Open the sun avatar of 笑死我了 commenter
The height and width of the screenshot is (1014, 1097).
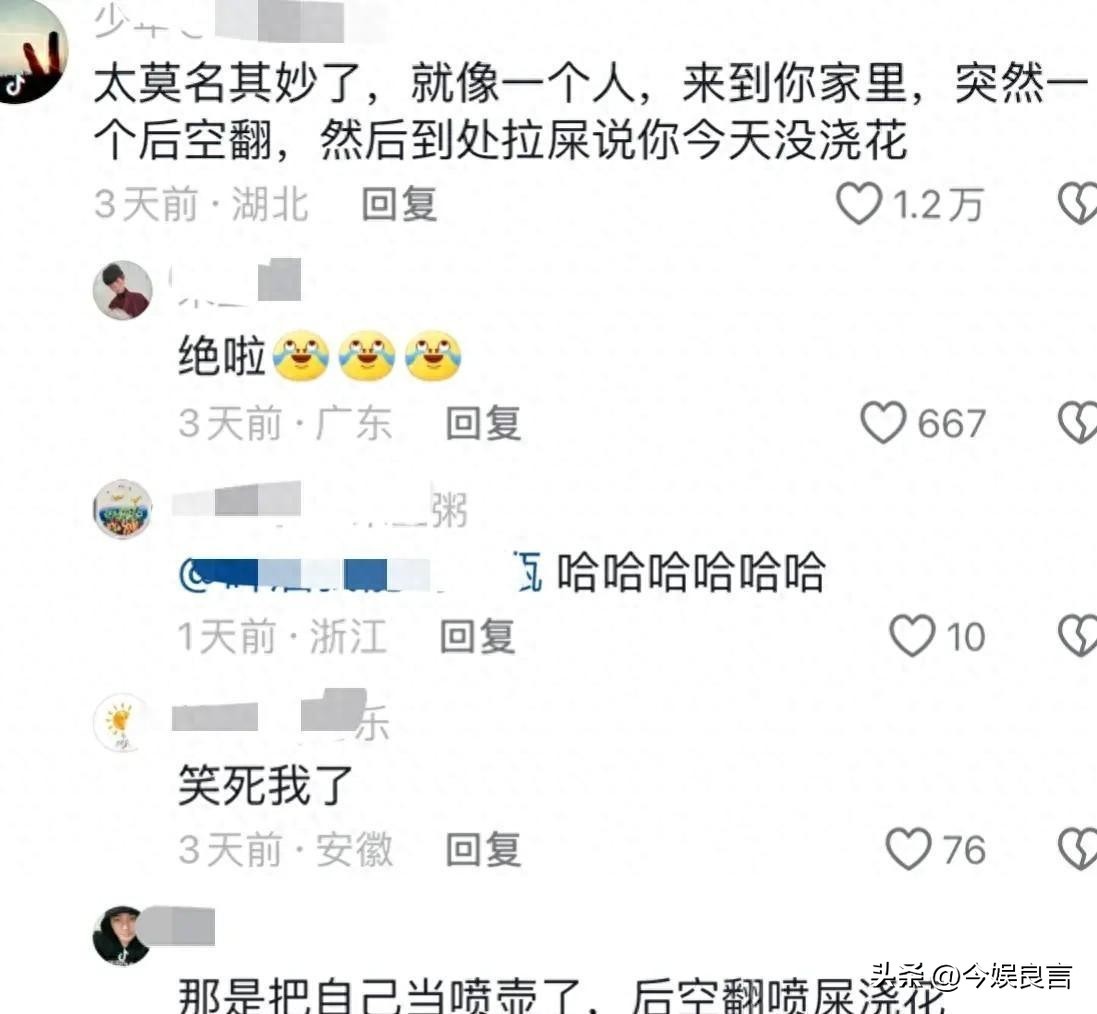coord(122,723)
